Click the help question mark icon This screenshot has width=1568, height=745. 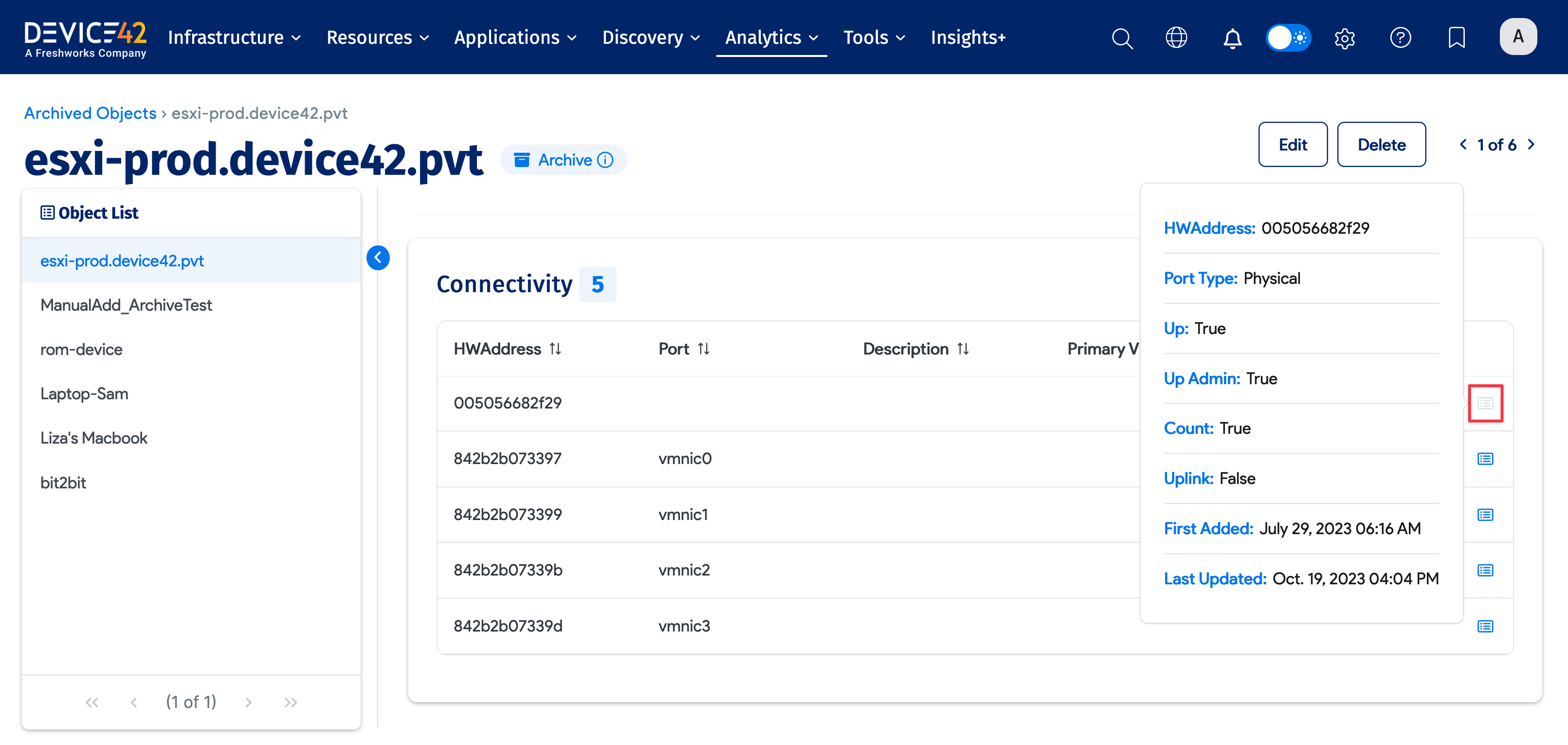tap(1400, 38)
